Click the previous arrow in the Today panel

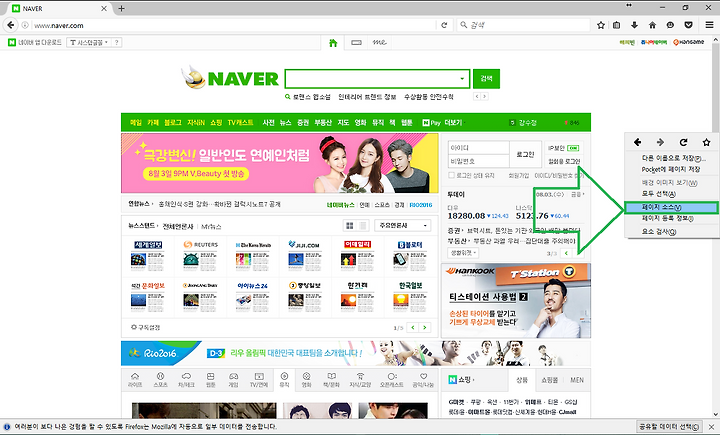click(x=567, y=253)
